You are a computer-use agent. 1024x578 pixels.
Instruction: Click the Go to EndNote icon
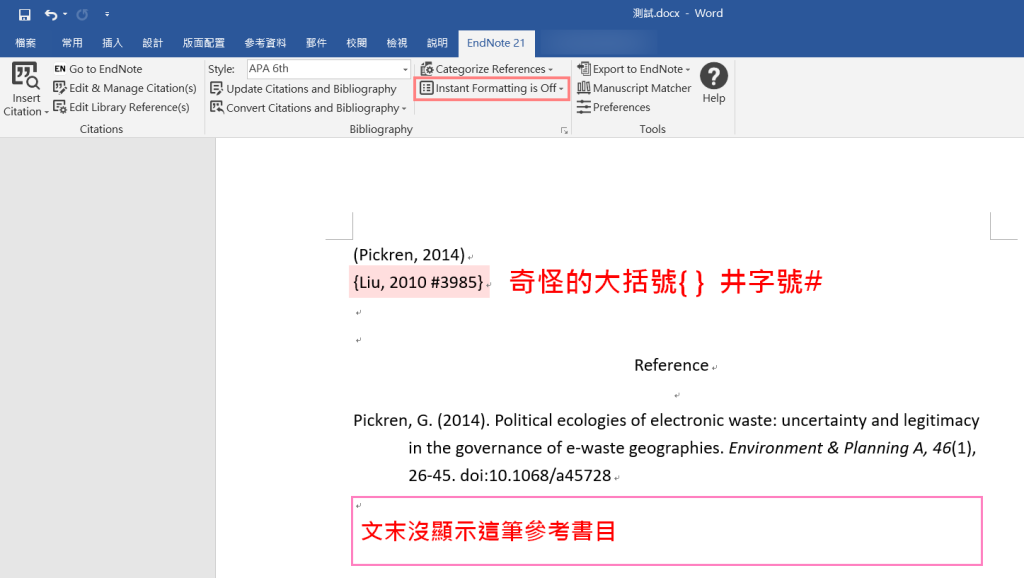coord(60,69)
